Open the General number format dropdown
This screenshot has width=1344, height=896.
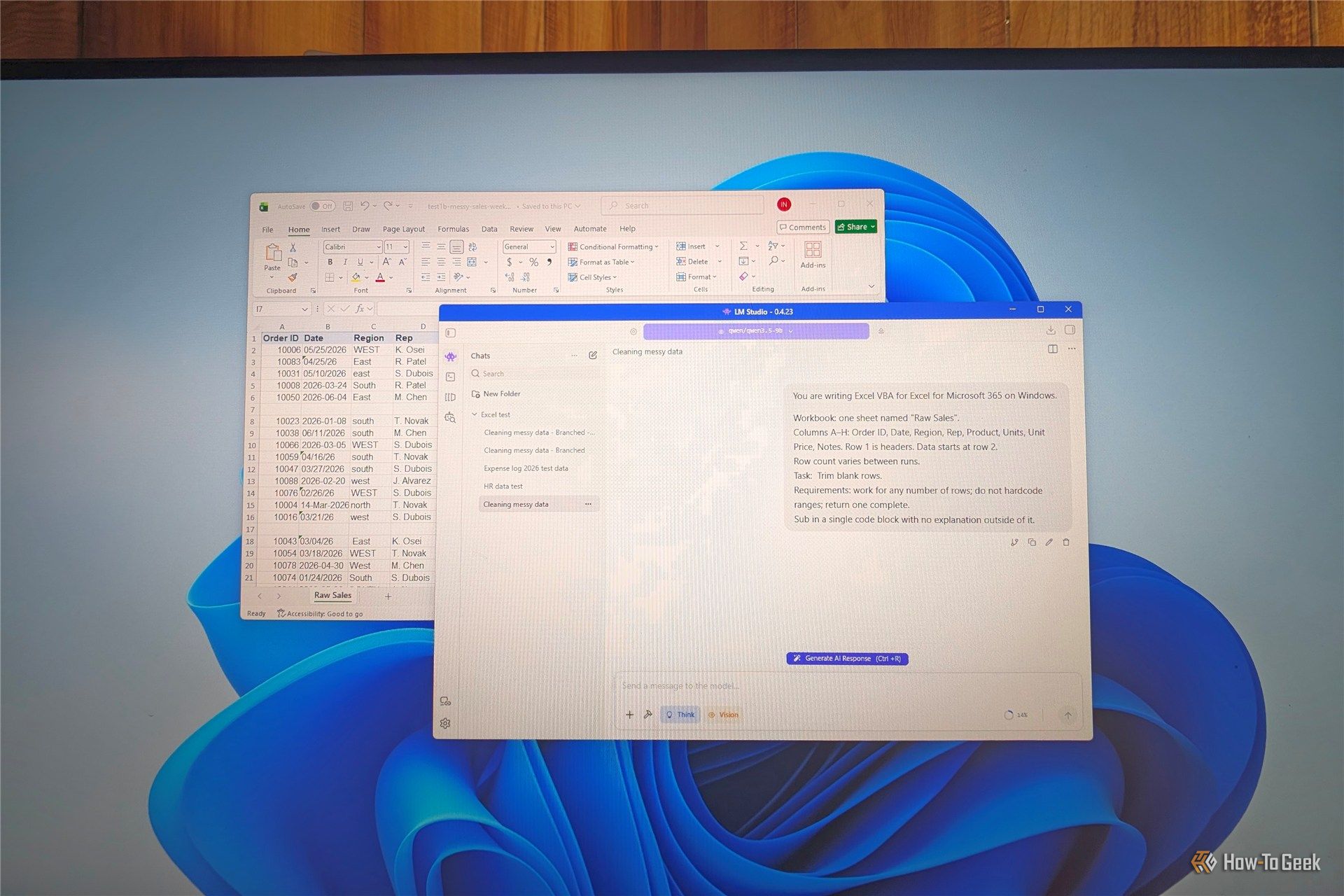point(552,247)
